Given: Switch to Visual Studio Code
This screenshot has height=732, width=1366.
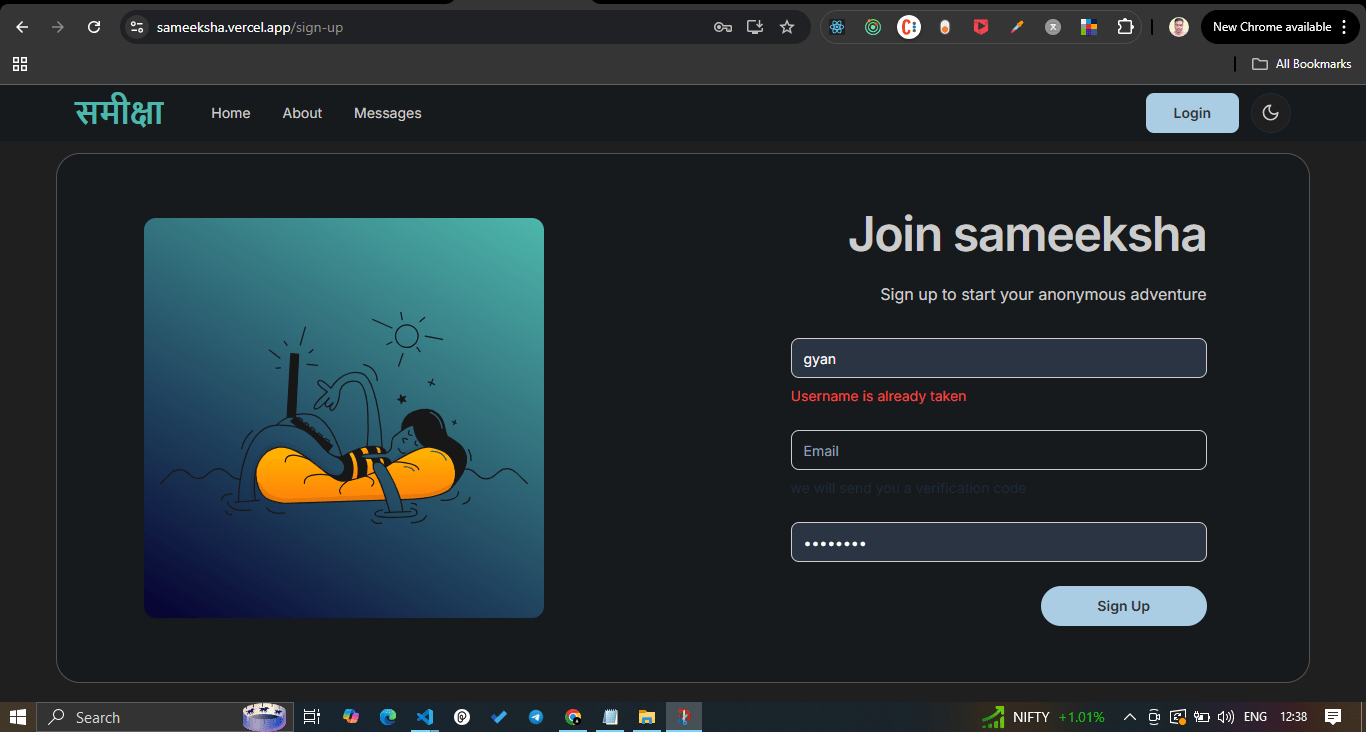Looking at the screenshot, I should 424,717.
